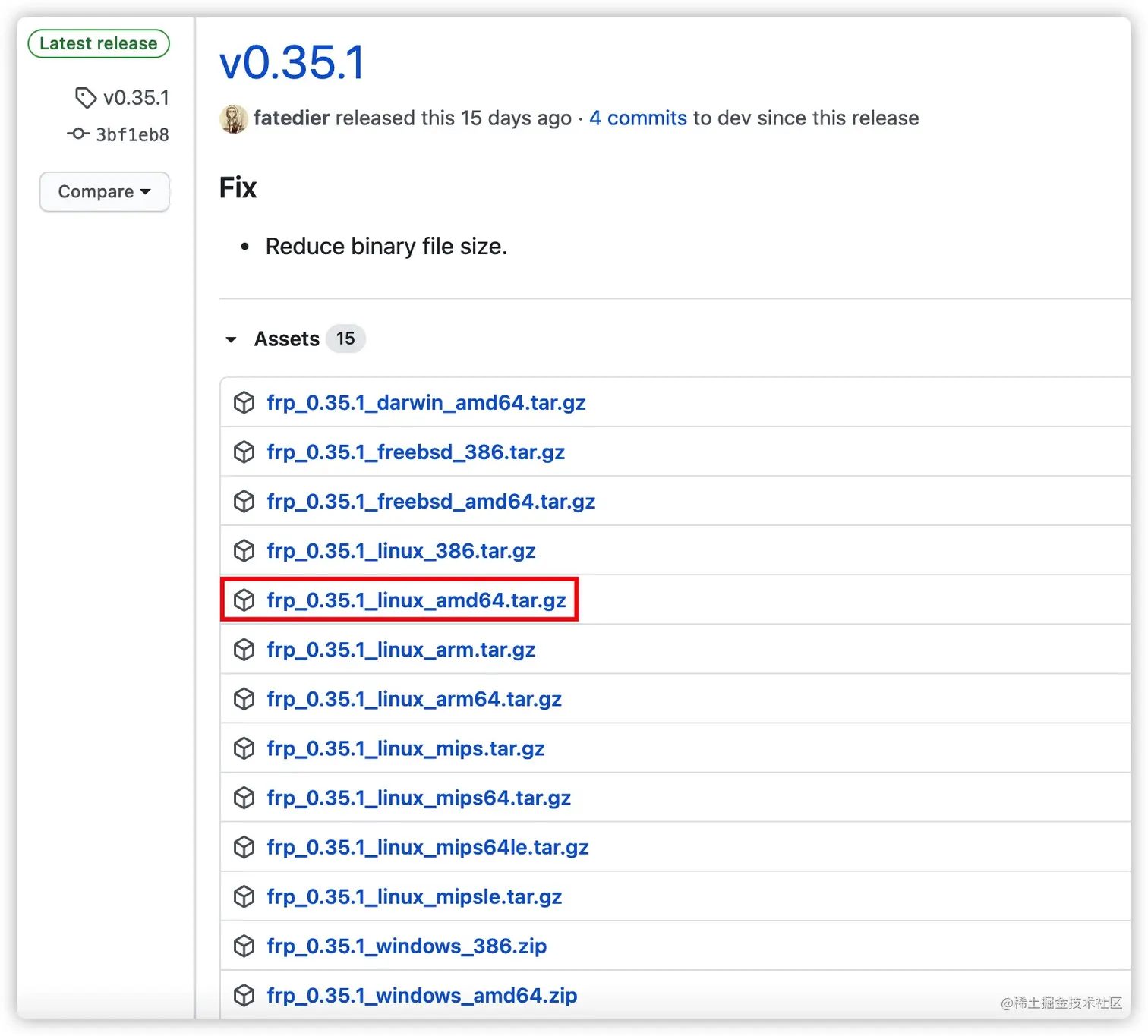Download frp_0.35.1_windows_amd64.zip

[x=421, y=994]
